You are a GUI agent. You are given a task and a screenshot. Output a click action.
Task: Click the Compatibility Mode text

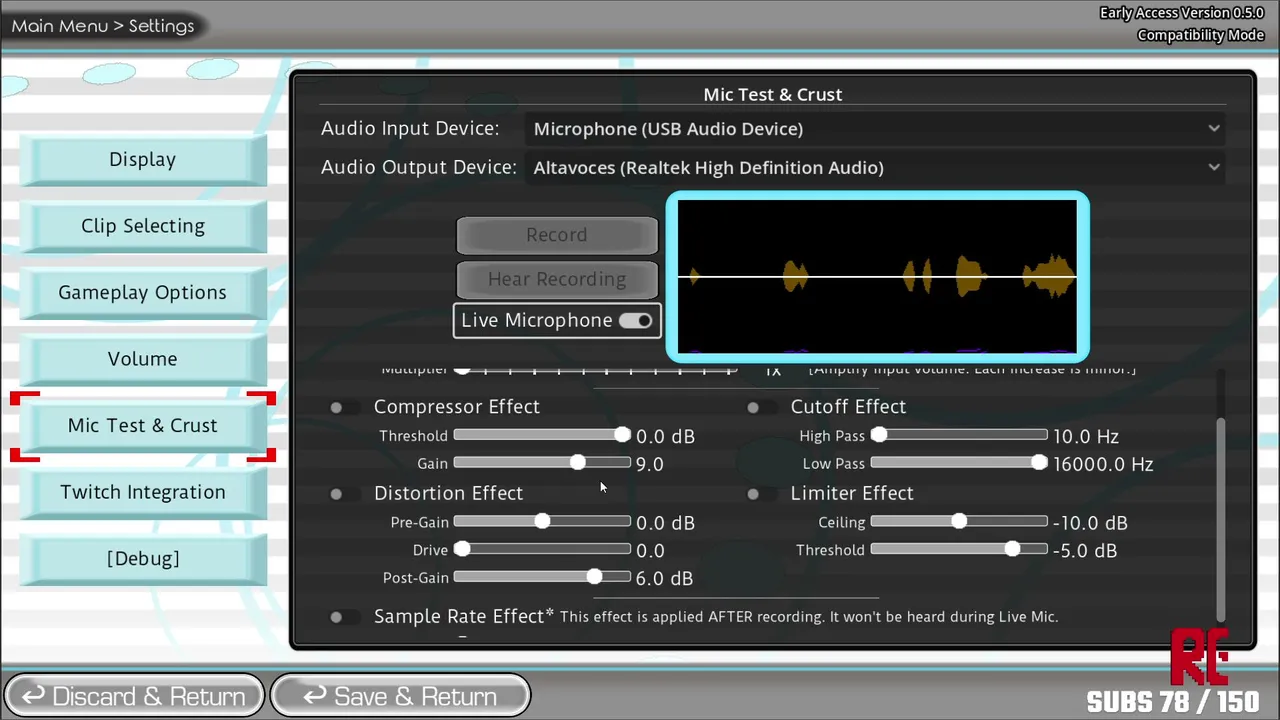pos(1201,35)
